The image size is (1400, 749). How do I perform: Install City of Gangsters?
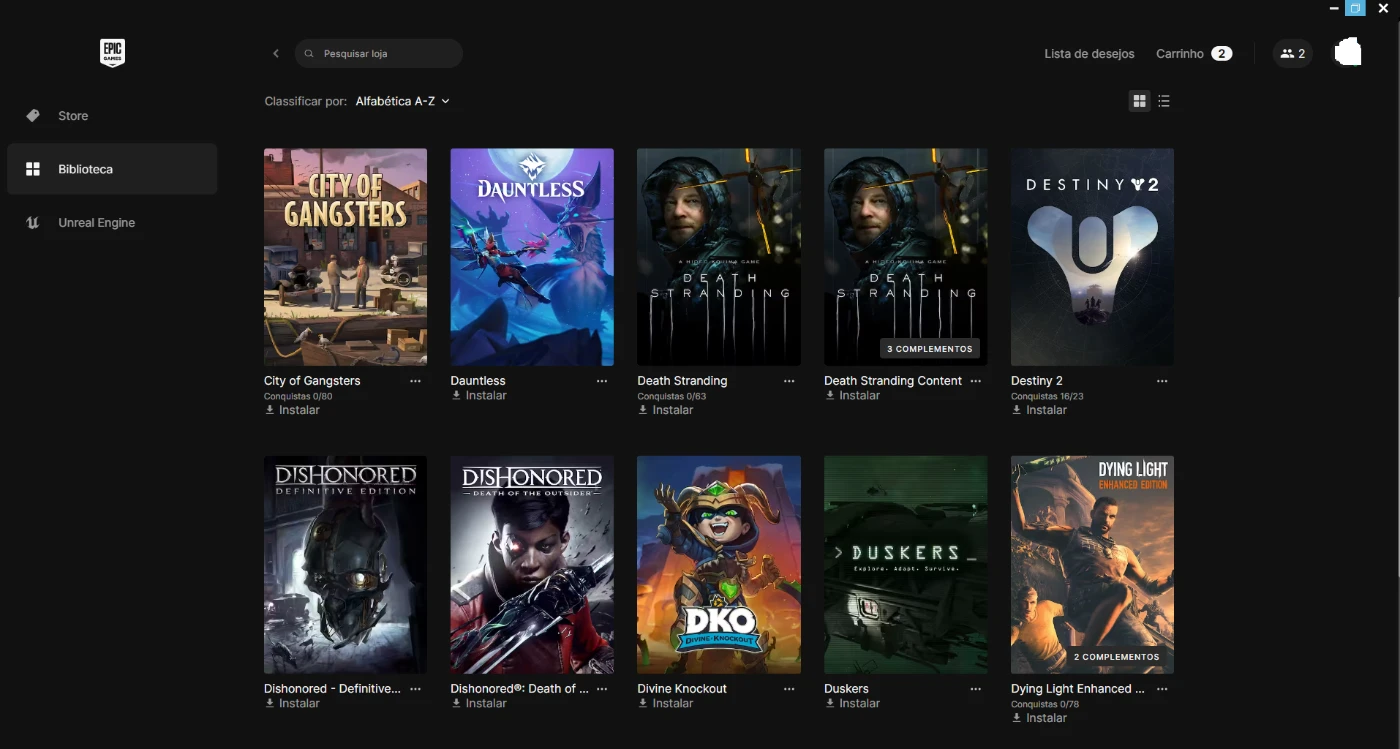click(292, 410)
